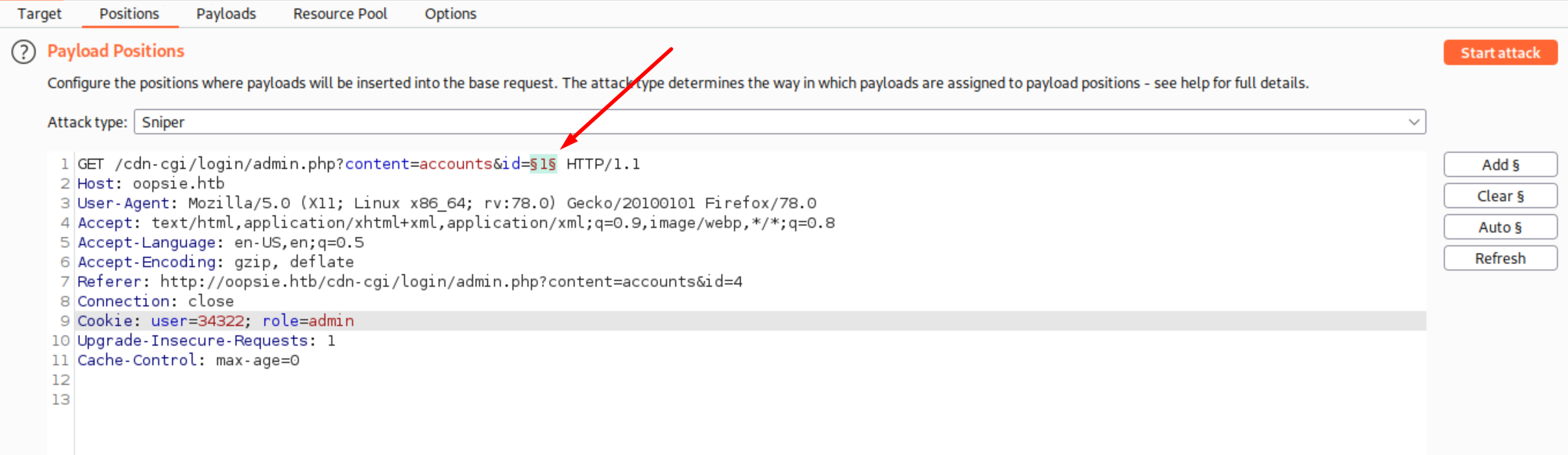The width and height of the screenshot is (1568, 455).
Task: Click the Add § button
Action: point(1500,165)
